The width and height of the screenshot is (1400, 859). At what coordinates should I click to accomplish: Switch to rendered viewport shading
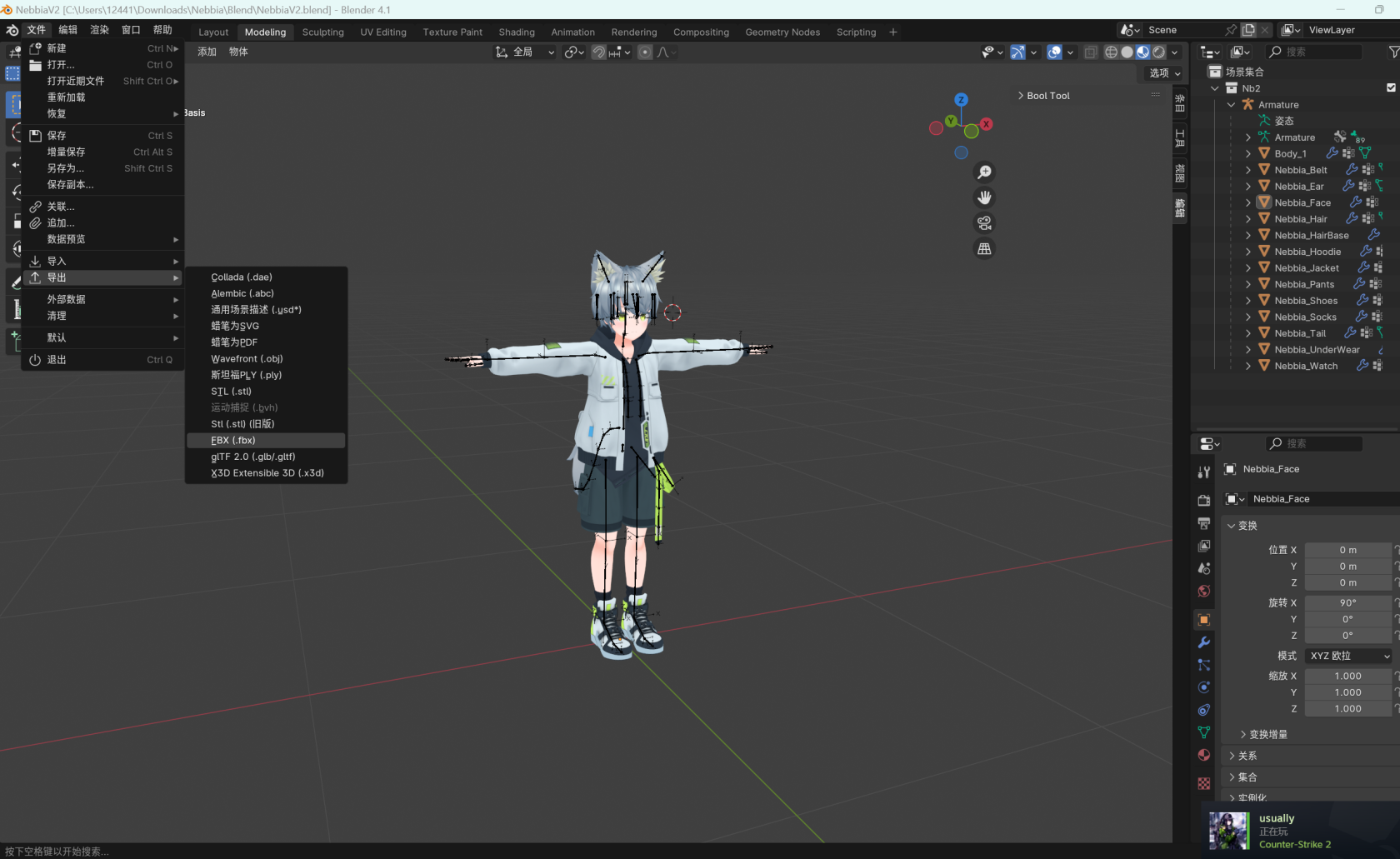(x=1158, y=52)
